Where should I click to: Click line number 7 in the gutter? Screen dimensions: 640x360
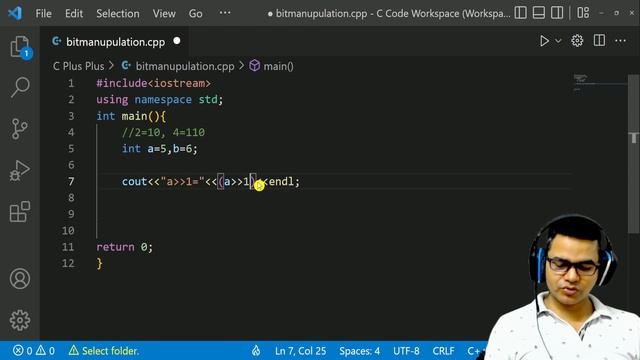click(71, 181)
